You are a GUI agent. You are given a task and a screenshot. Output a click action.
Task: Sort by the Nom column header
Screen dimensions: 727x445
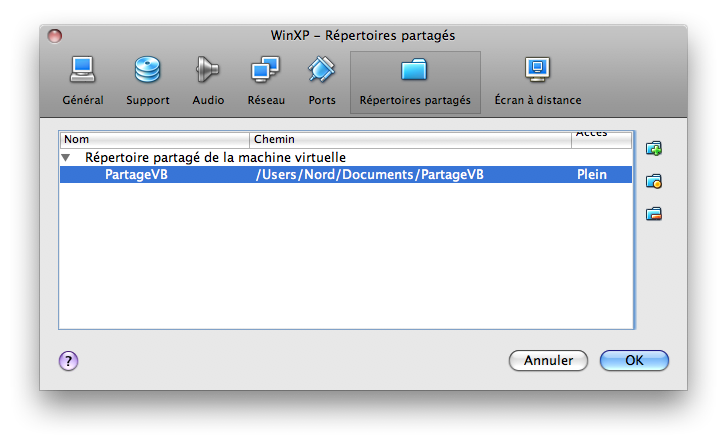pos(154,140)
